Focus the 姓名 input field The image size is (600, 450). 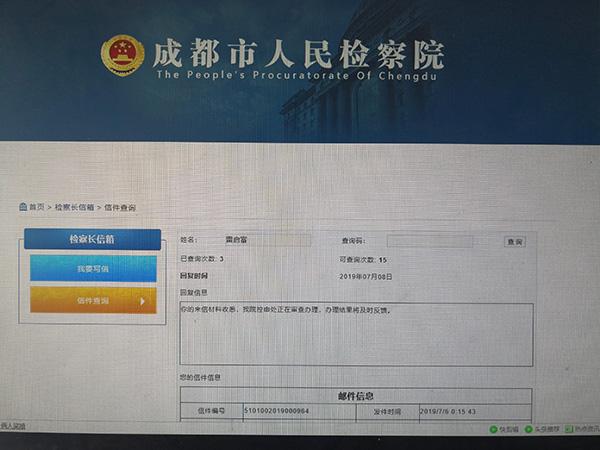(x=268, y=240)
